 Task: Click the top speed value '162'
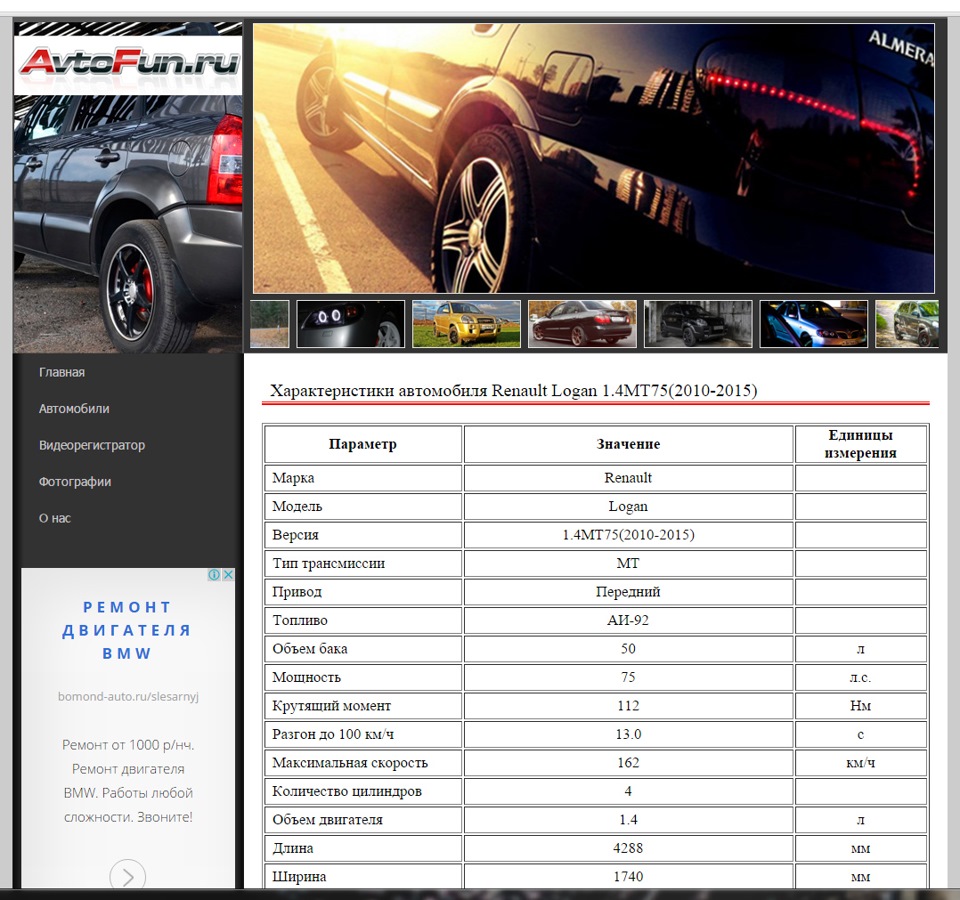628,763
